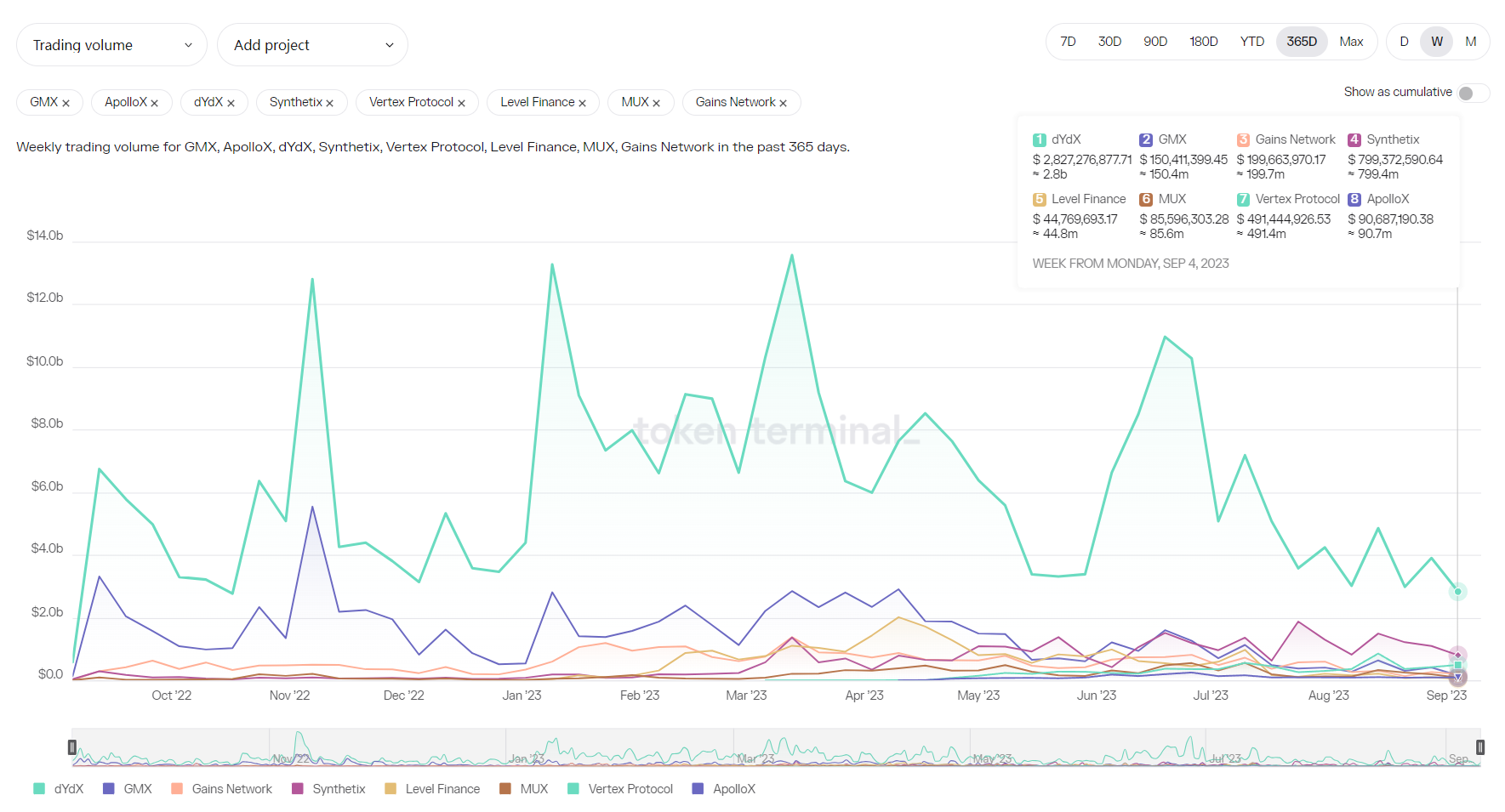Select the 90D time range
Screen dimensions: 1505x812
click(x=1154, y=42)
